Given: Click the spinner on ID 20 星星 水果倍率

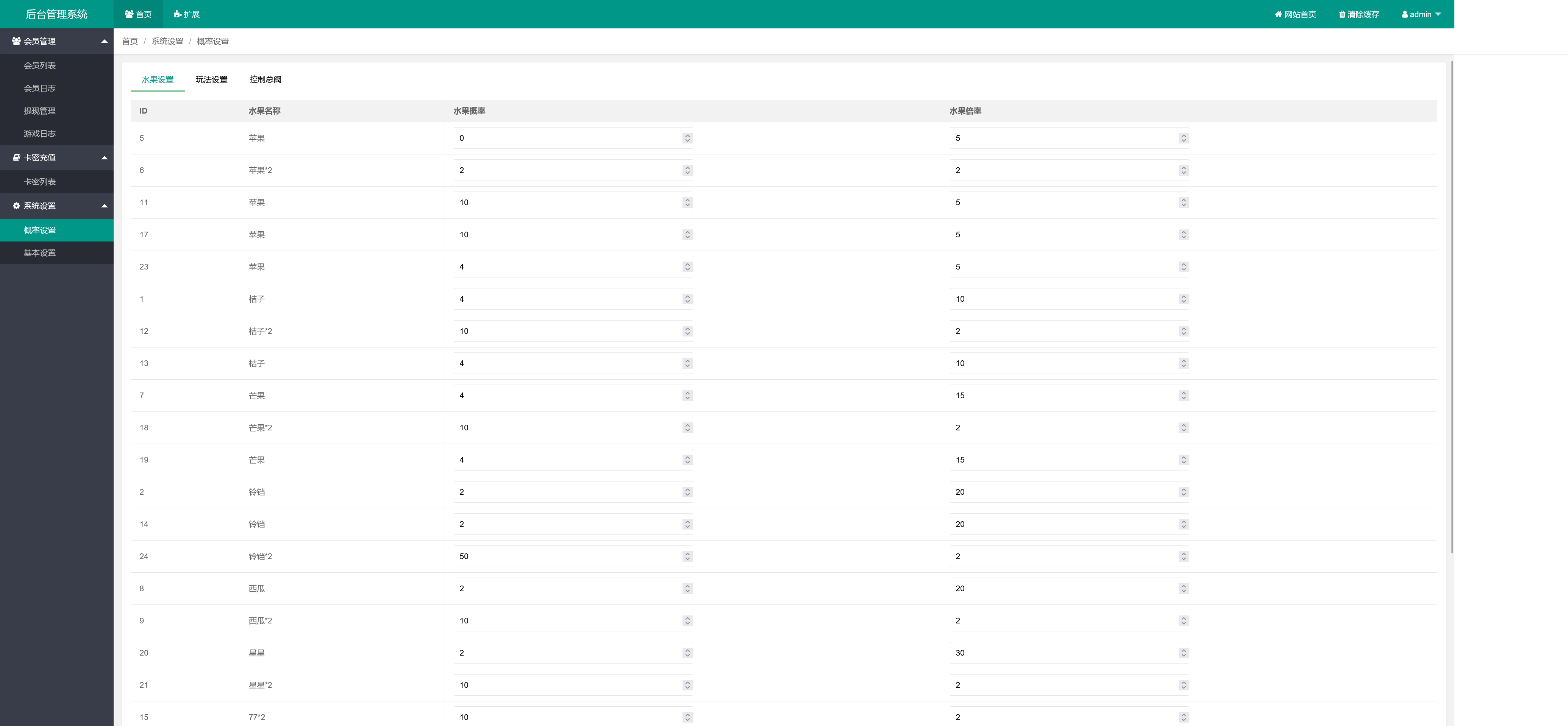Looking at the screenshot, I should click(1183, 652).
